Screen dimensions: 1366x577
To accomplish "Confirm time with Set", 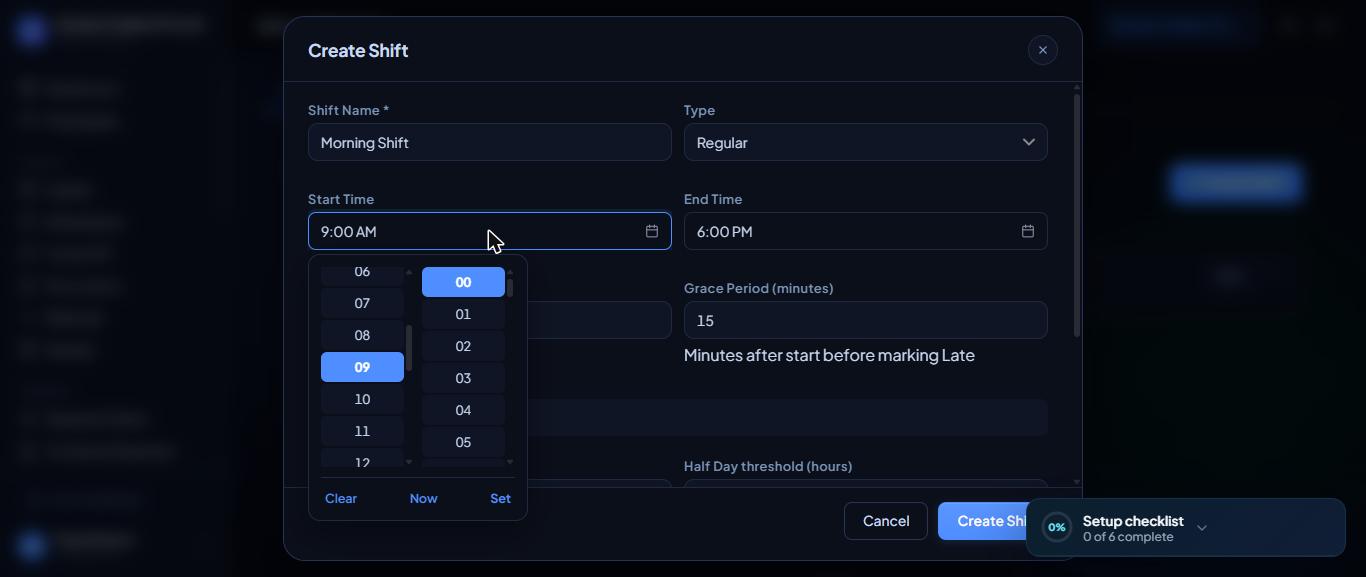I will pyautogui.click(x=500, y=498).
